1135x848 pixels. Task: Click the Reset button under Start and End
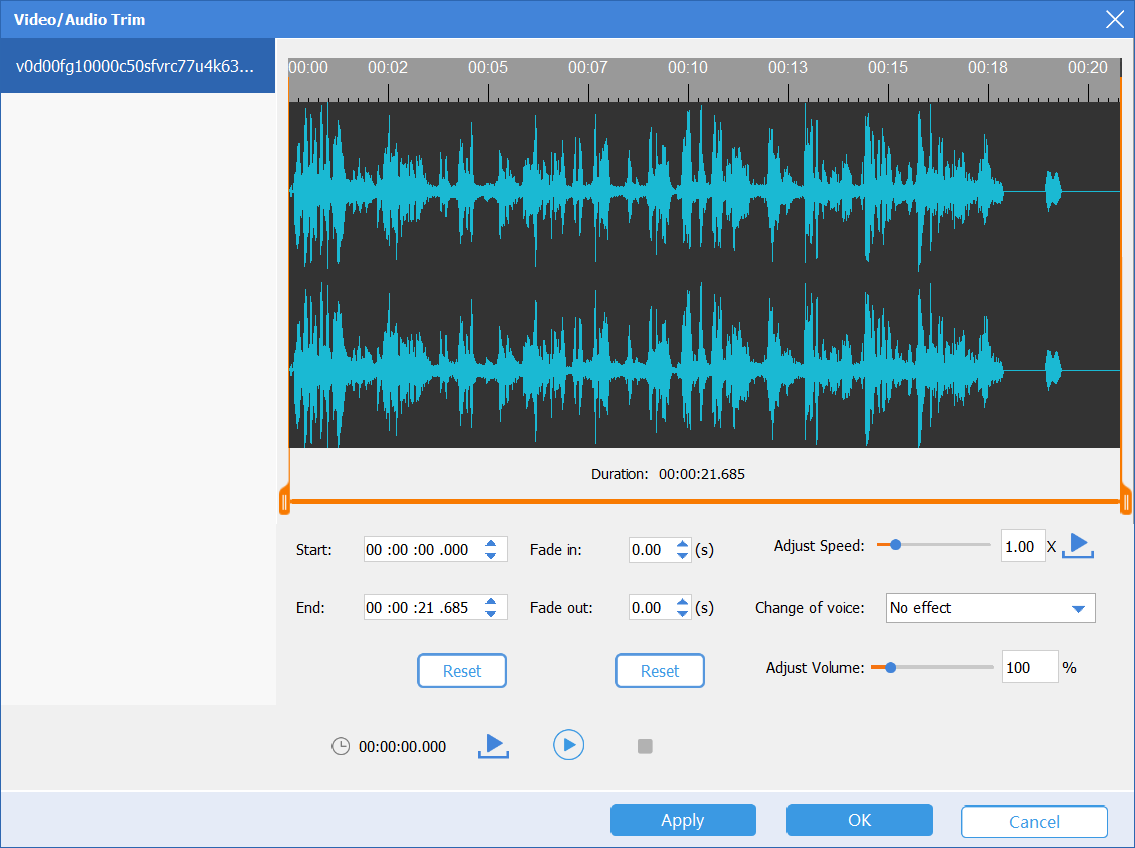[x=462, y=670]
